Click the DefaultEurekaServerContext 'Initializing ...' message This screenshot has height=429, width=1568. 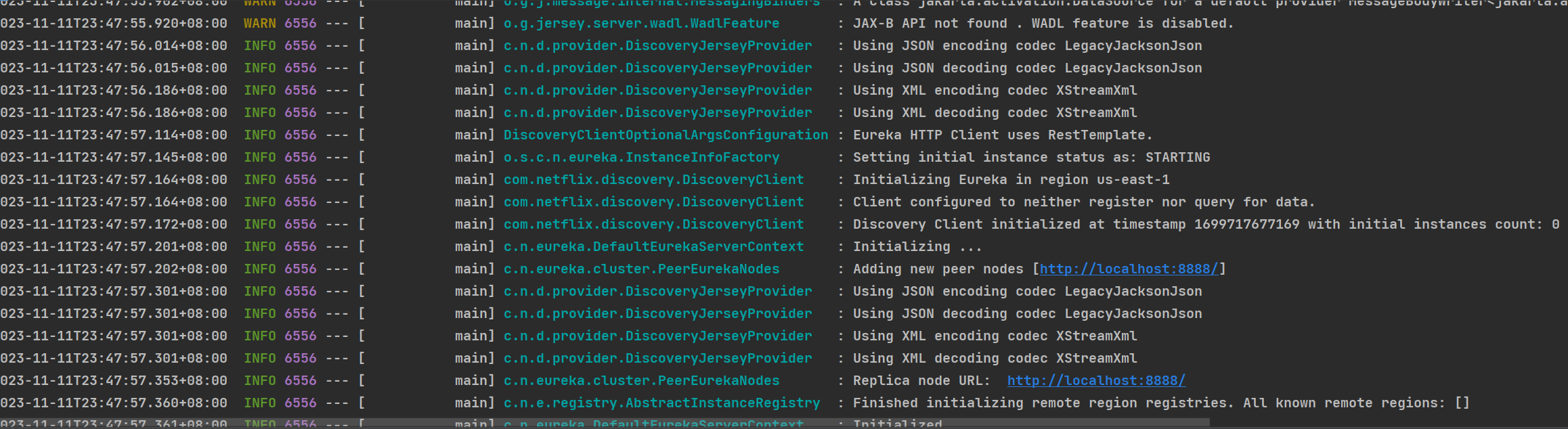[x=917, y=247]
